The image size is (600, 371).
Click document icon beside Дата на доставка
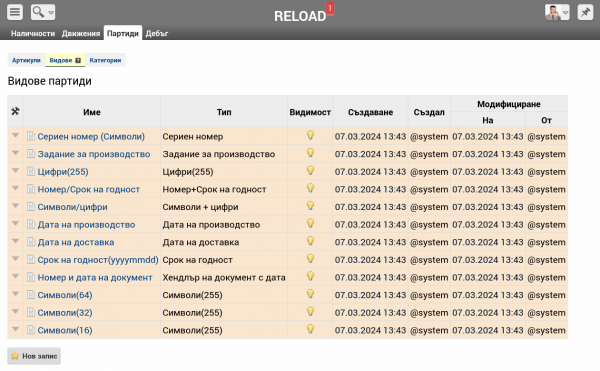[x=31, y=242]
